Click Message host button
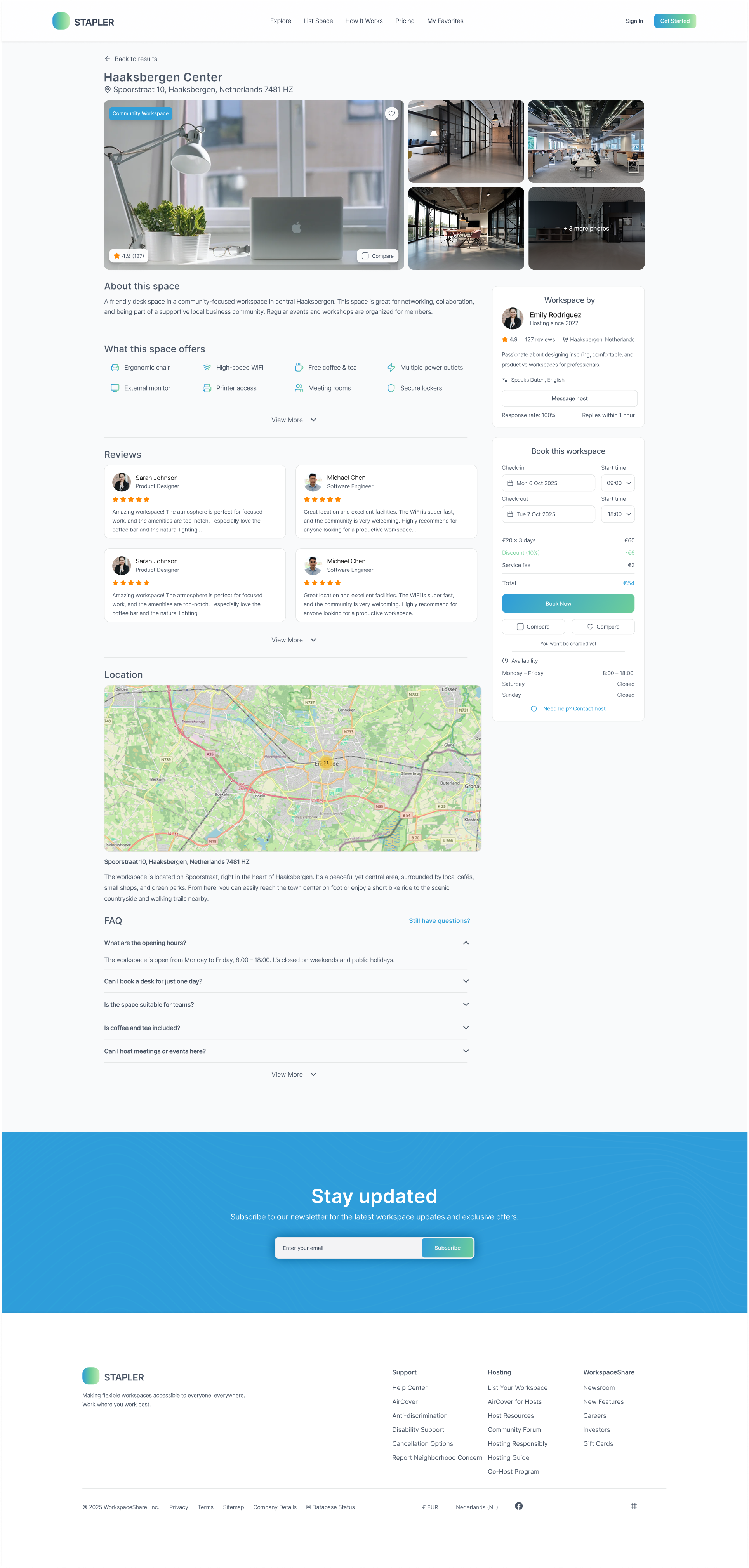This screenshot has height=1568, width=749. (569, 399)
